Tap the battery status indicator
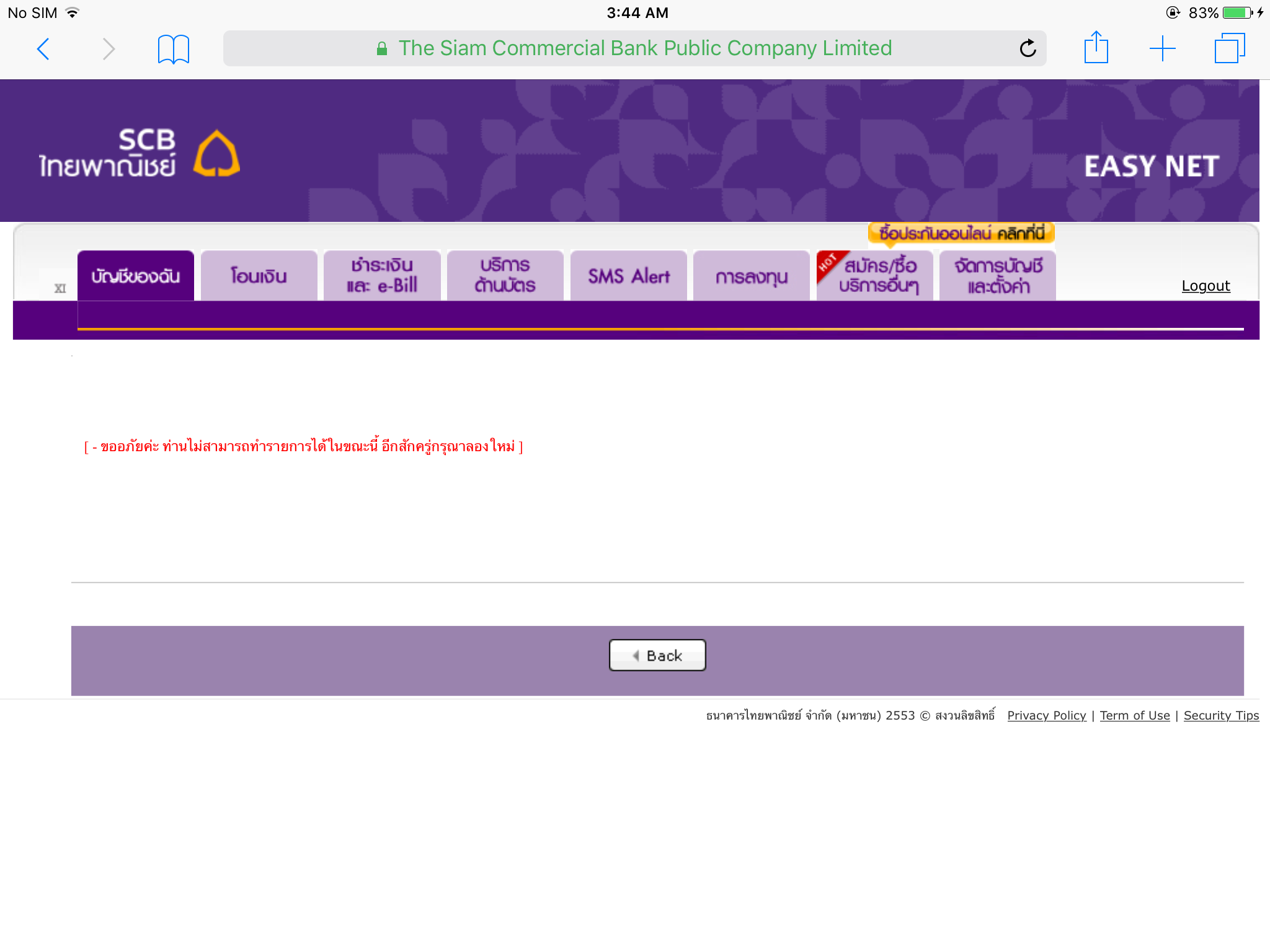The width and height of the screenshot is (1270, 952). click(1237, 12)
